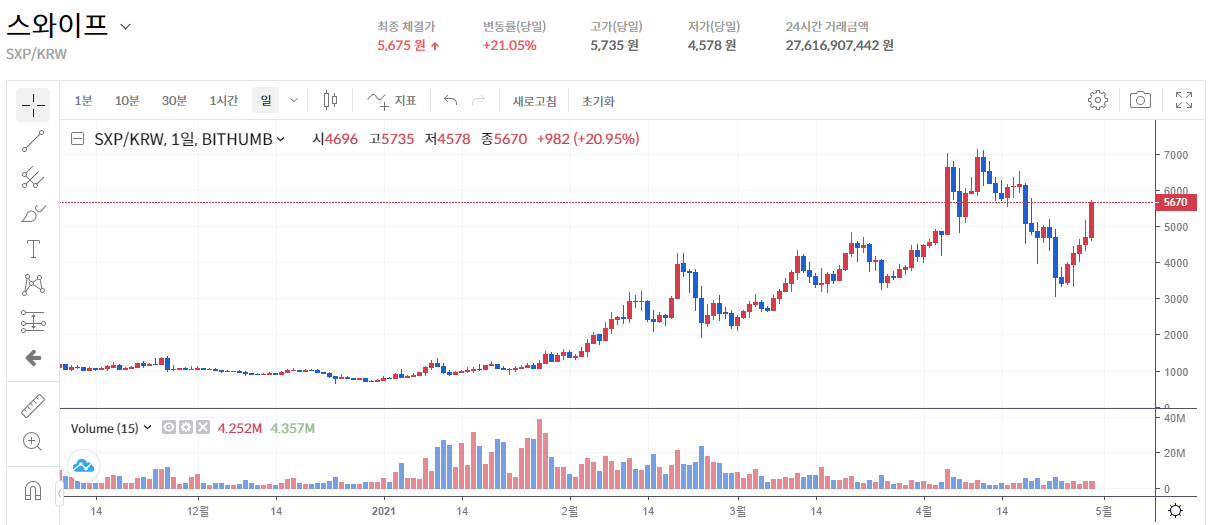1210x525 pixels.
Task: Click the 새로고침 refresh button
Action: pos(535,100)
